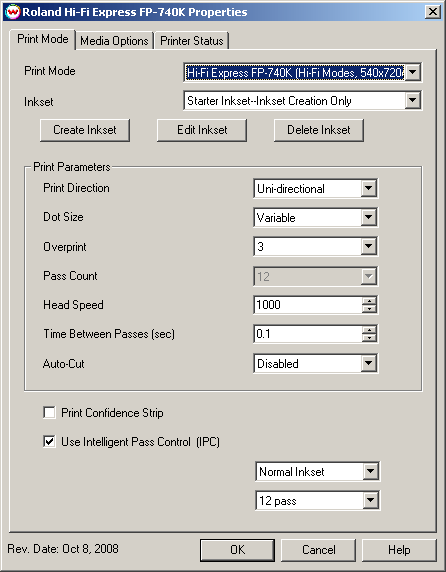This screenshot has width=446, height=572.
Task: Select the Print Mode tab
Action: tap(43, 39)
